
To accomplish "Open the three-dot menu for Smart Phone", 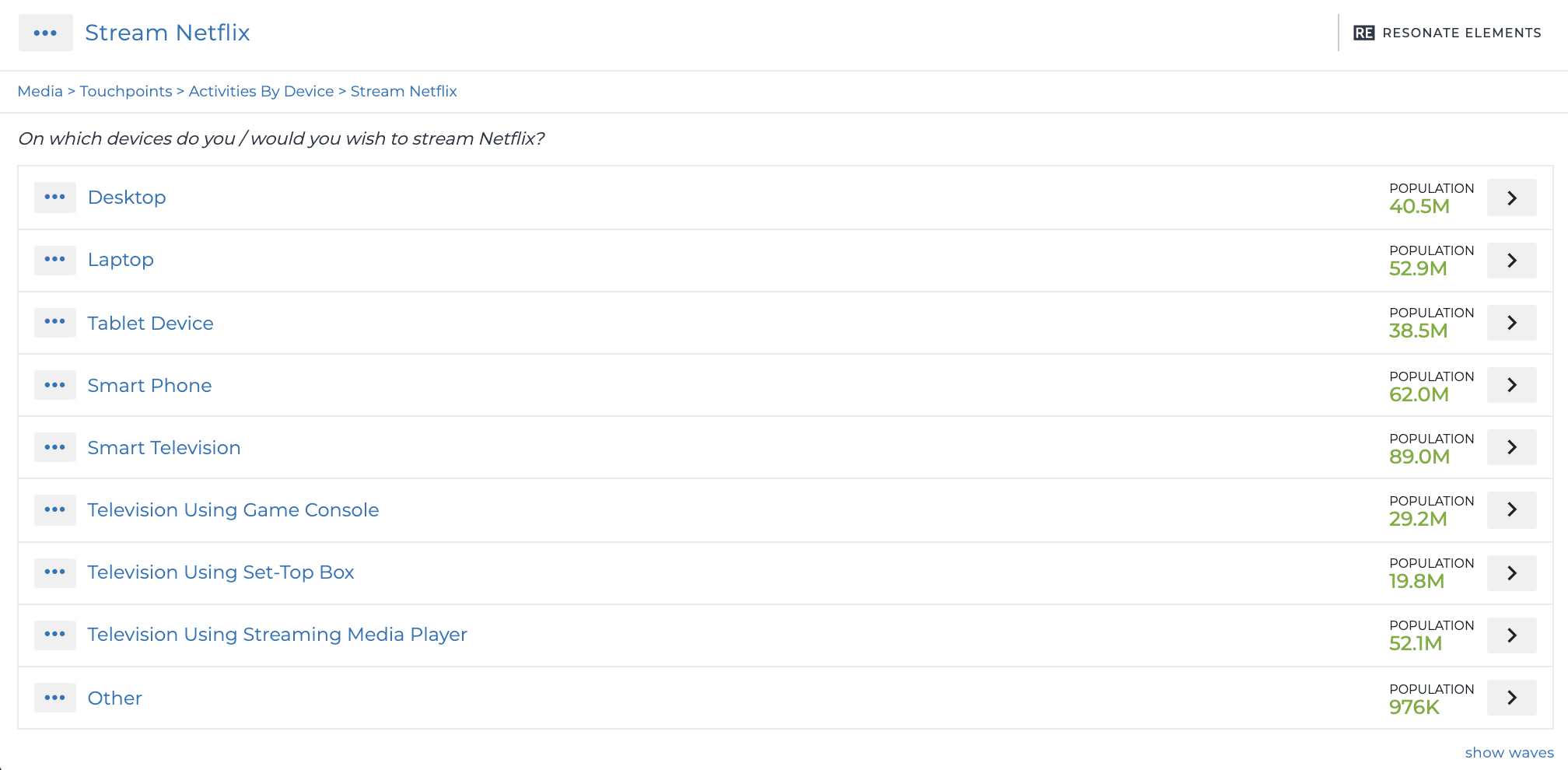I will click(x=55, y=385).
